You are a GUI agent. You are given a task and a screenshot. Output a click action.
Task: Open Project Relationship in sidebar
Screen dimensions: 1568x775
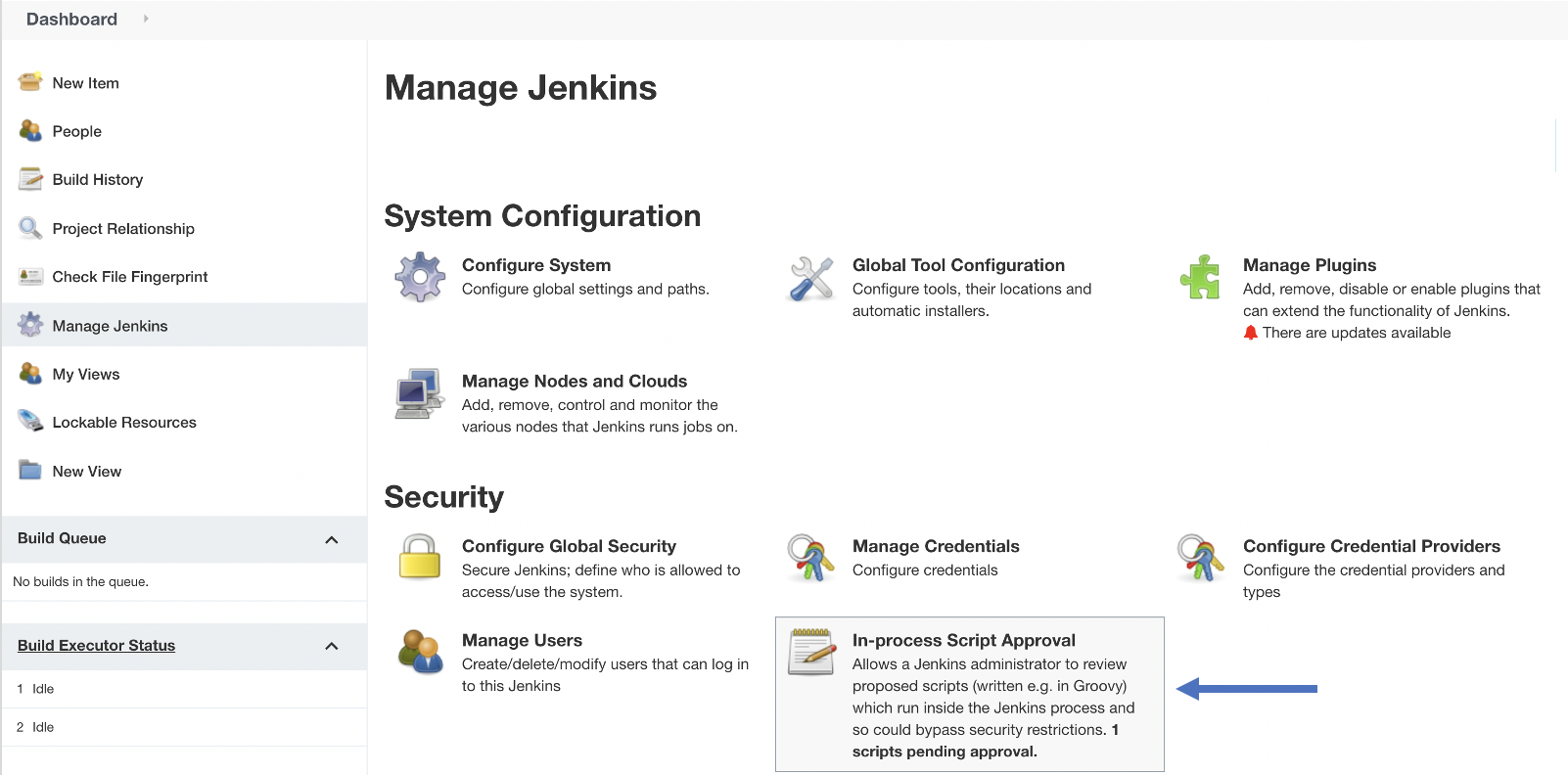pyautogui.click(x=123, y=228)
